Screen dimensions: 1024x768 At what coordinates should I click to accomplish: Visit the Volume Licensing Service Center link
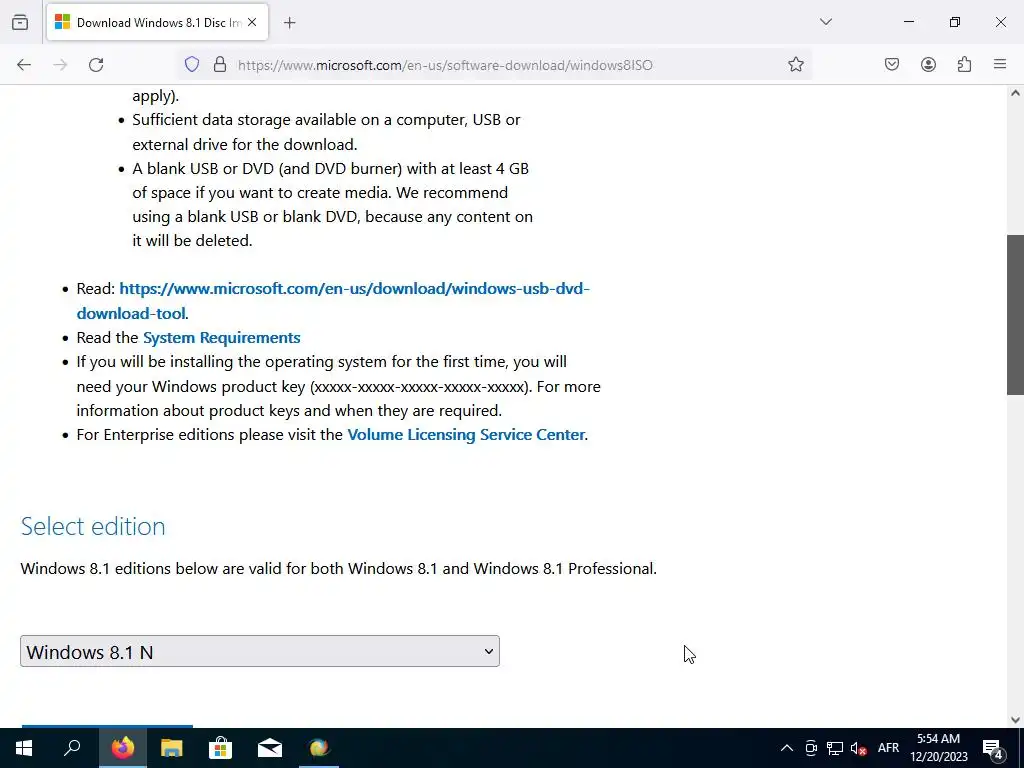[466, 435]
